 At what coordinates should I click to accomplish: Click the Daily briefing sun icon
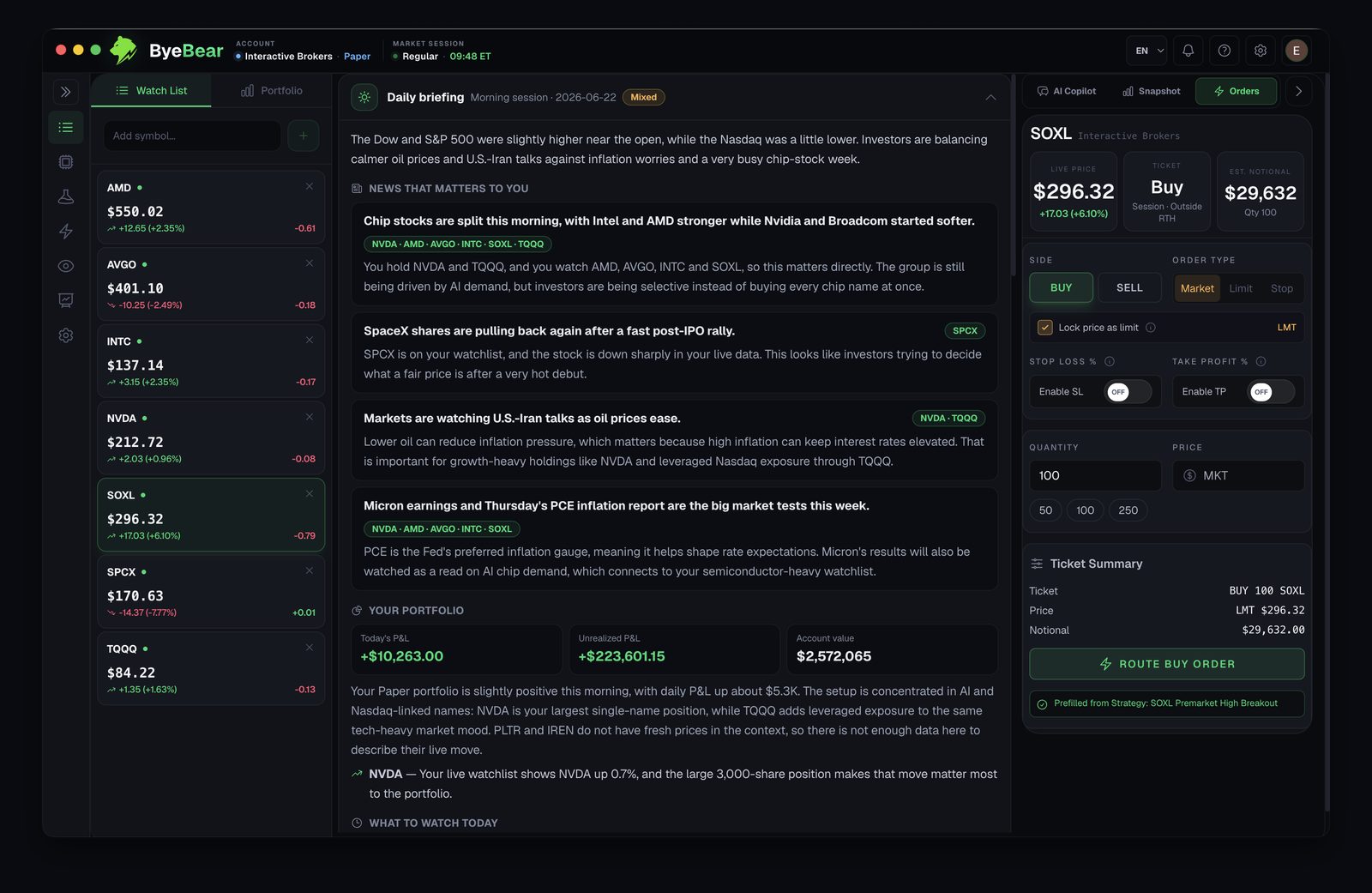click(364, 97)
